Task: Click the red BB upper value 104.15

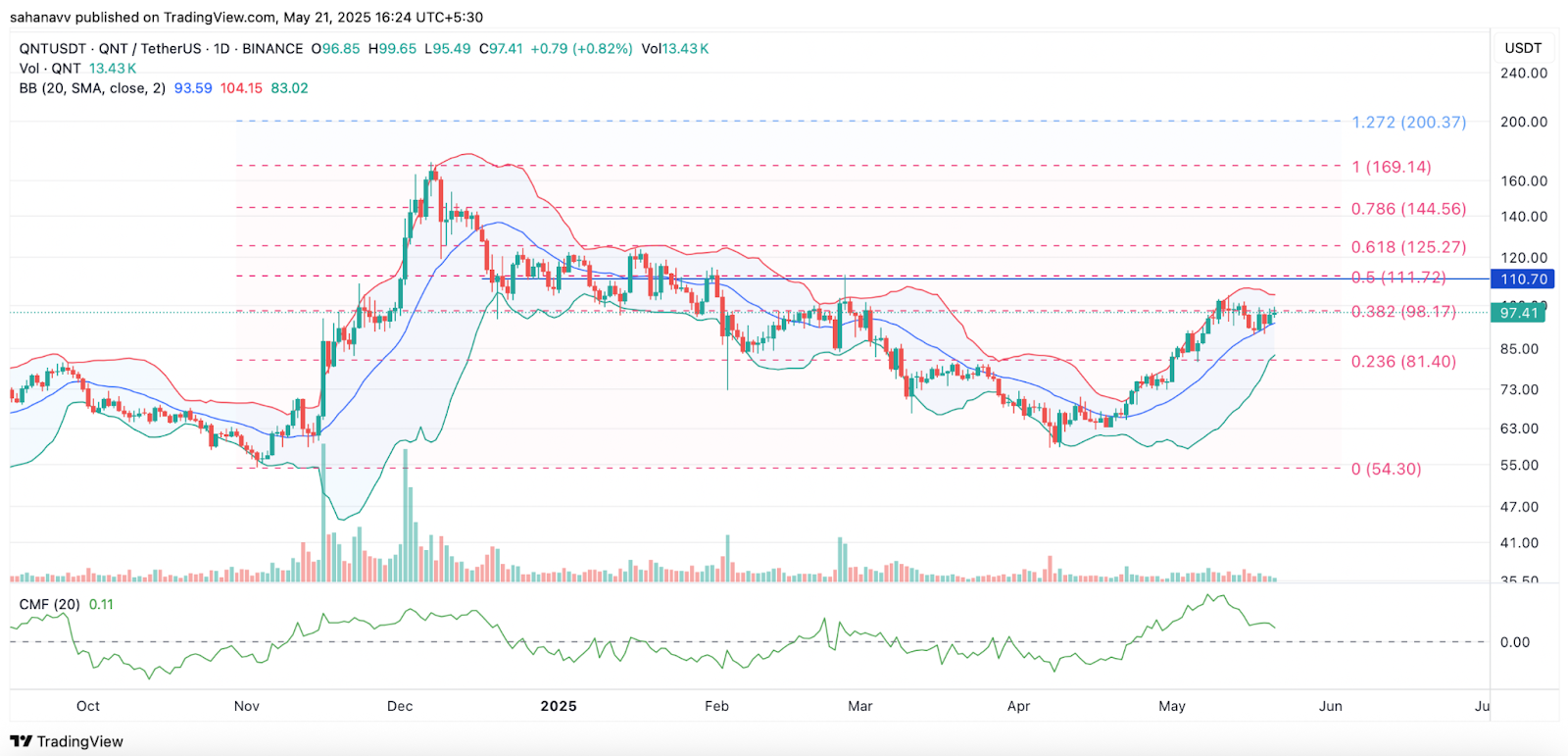Action: (x=241, y=88)
